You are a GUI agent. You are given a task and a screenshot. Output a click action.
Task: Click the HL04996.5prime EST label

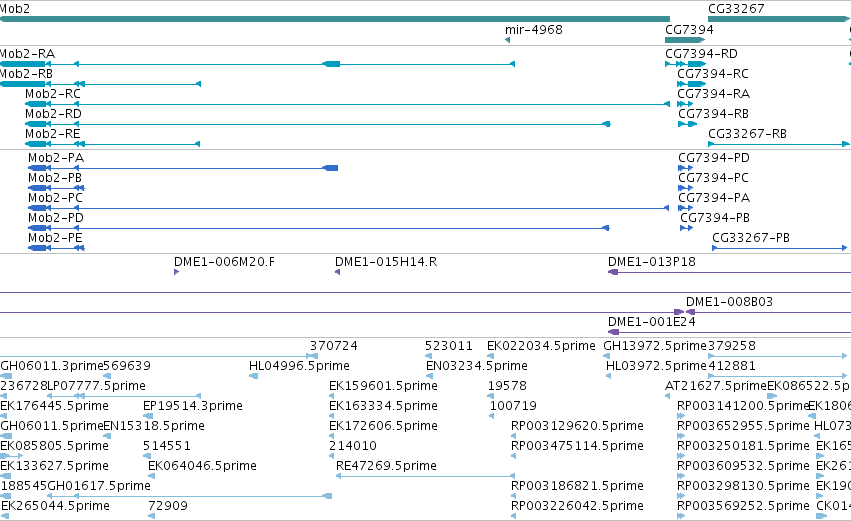(x=299, y=366)
